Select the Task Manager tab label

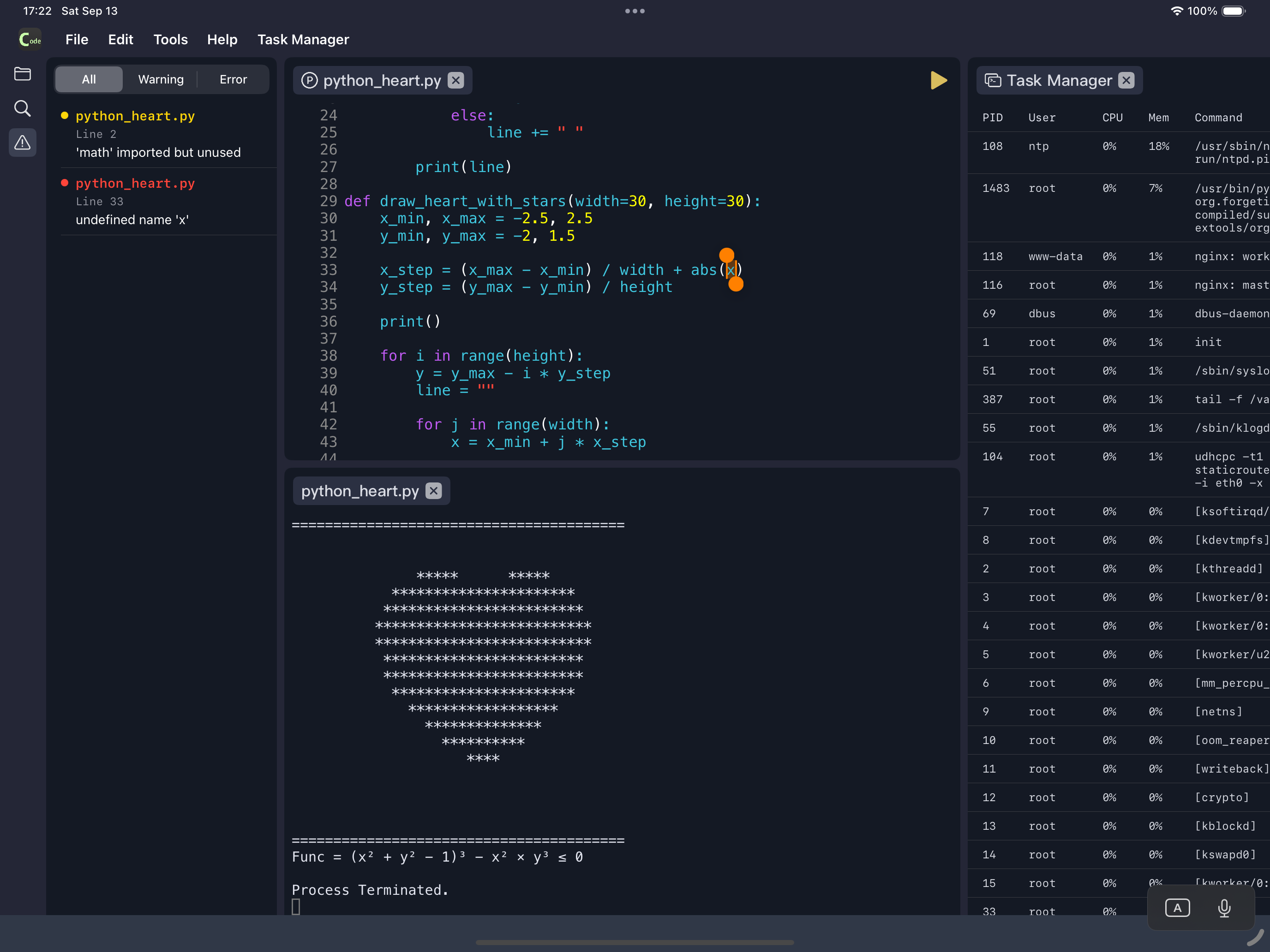point(1059,80)
